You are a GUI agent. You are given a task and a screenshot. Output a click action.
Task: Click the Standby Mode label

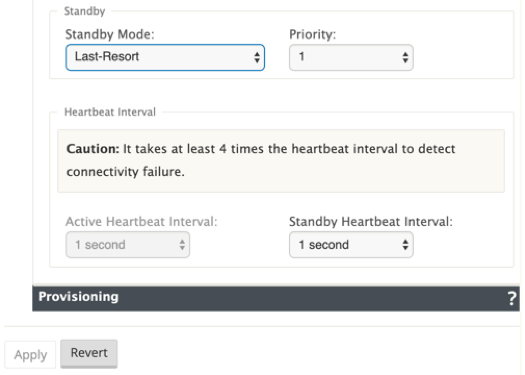coord(110,34)
